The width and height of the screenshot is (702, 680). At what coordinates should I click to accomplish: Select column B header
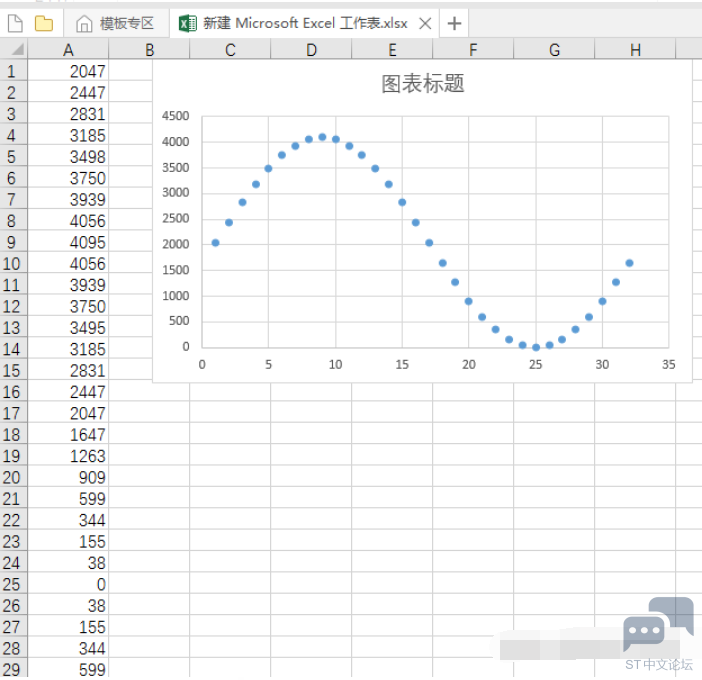point(149,49)
